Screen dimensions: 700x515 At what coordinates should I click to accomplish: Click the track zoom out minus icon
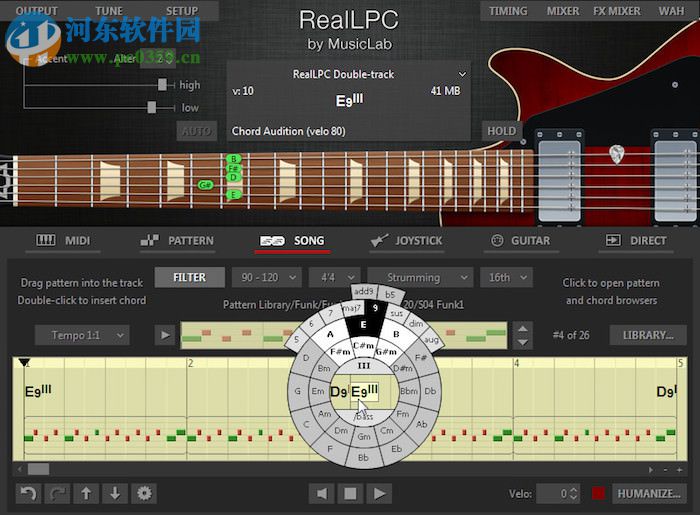coord(666,470)
